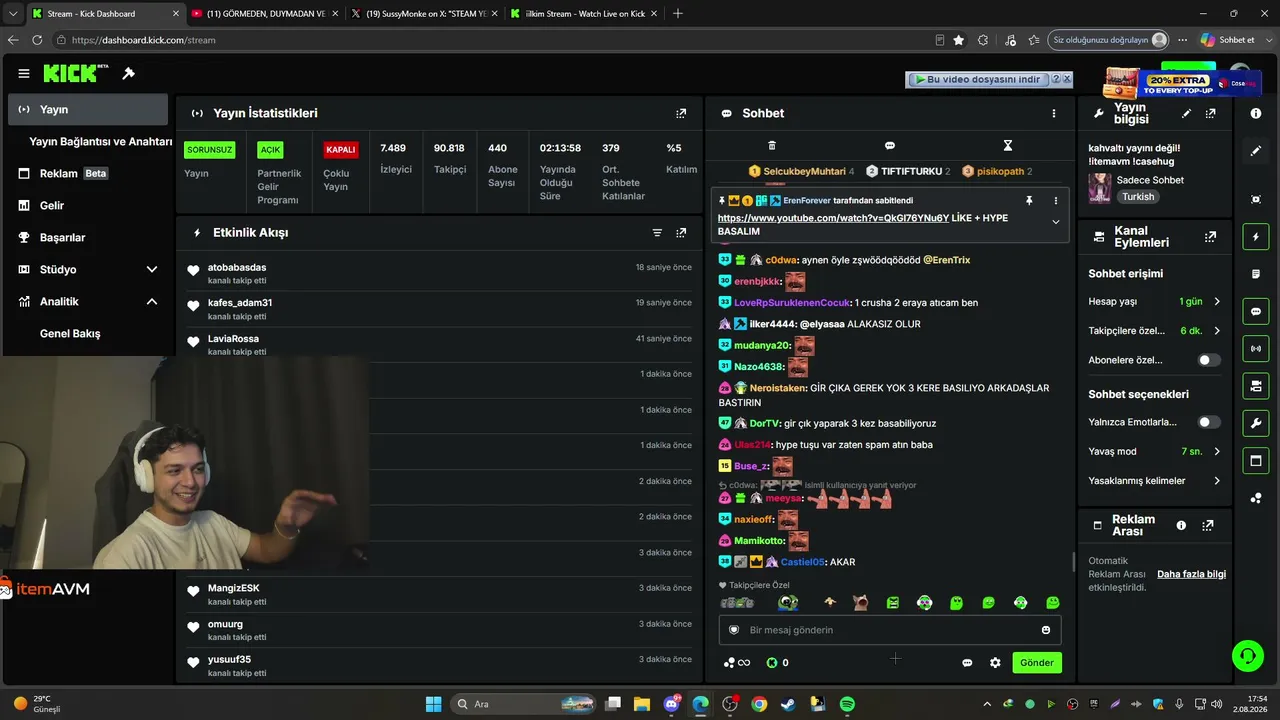Toggle Yalnızca Emotlarla switch
The image size is (1280, 720).
[1209, 422]
